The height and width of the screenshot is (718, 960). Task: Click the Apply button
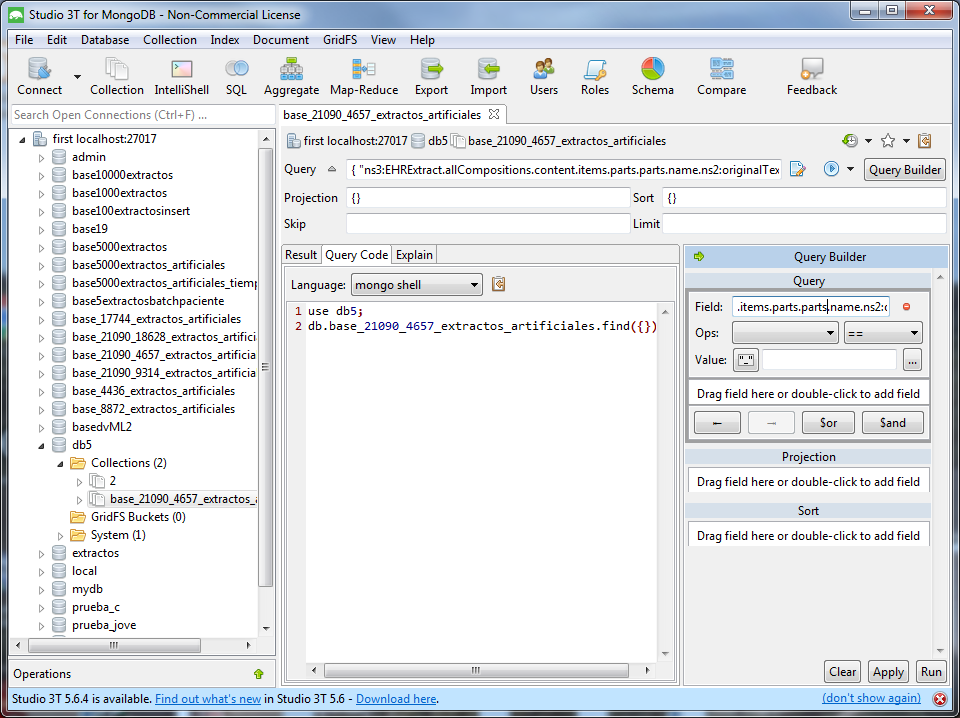click(887, 672)
